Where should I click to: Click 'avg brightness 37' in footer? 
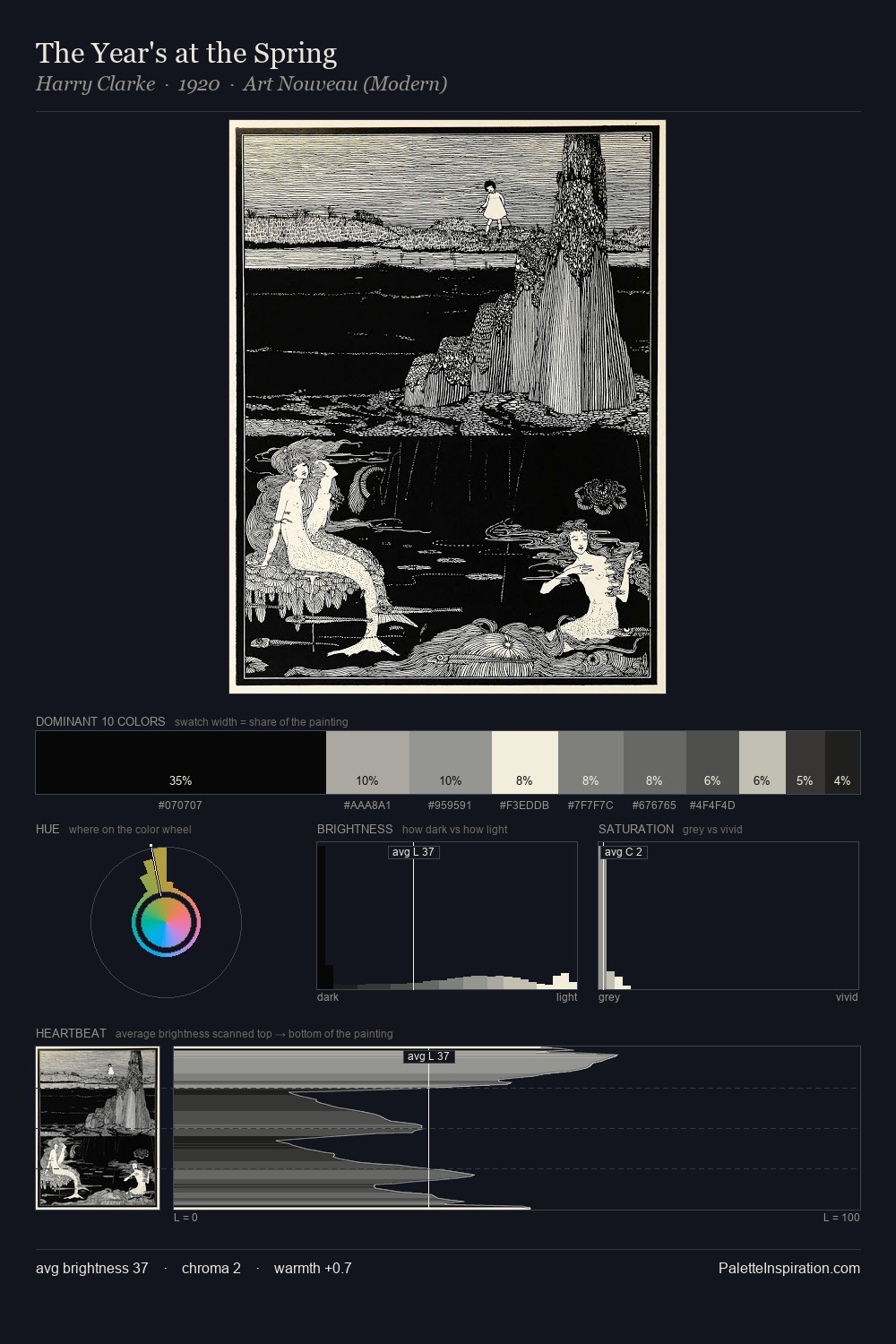pos(92,1268)
